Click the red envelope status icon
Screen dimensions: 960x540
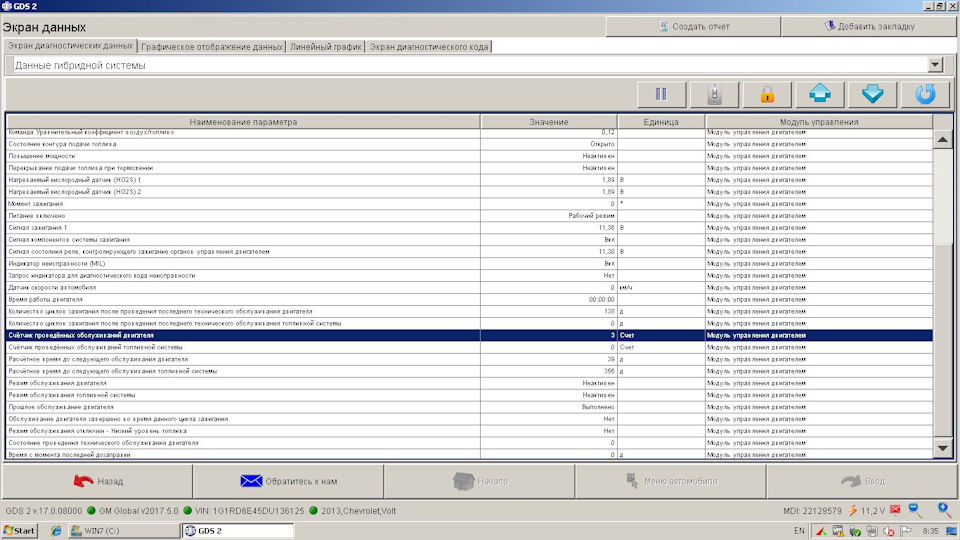point(895,510)
